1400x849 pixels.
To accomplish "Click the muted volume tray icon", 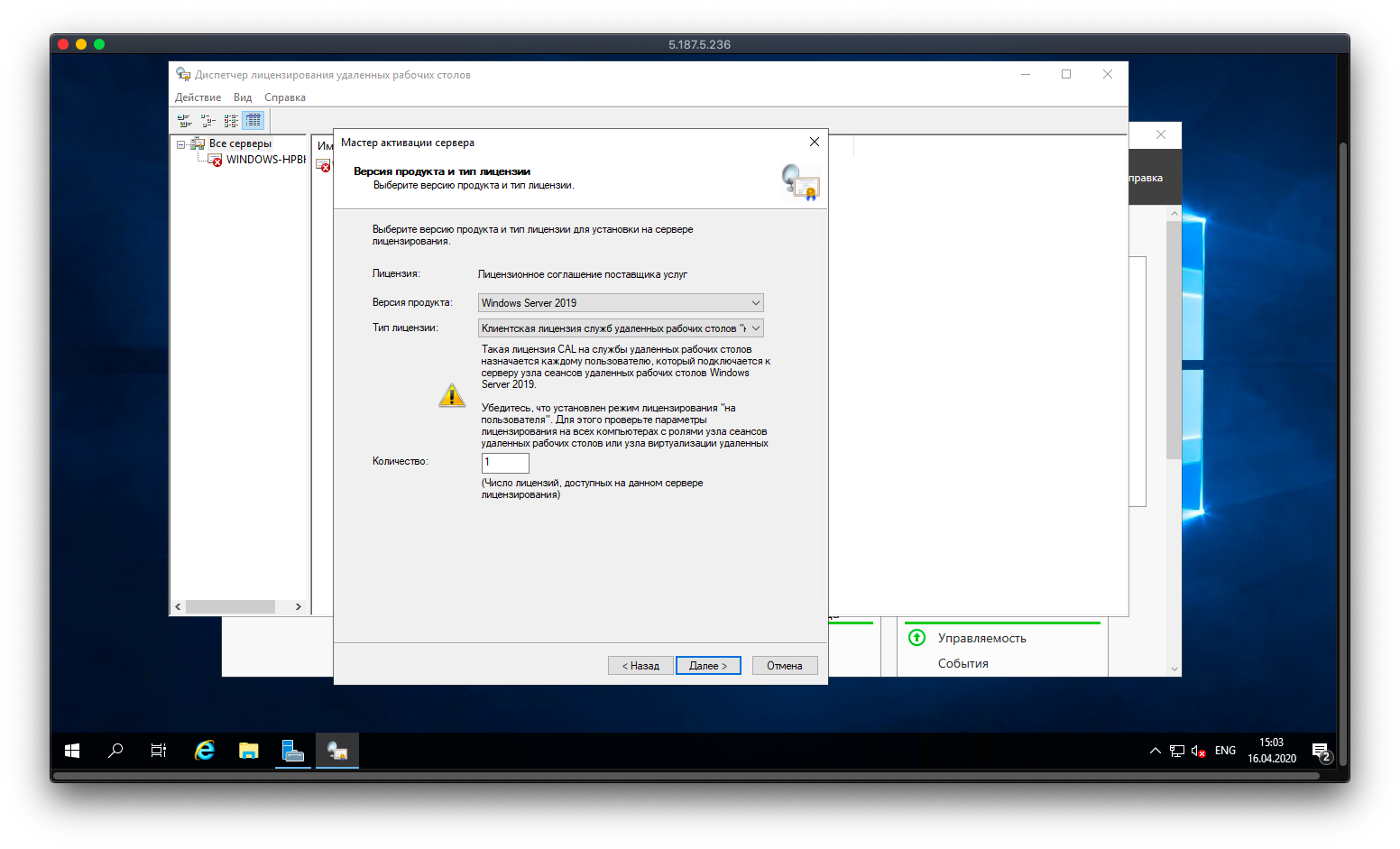I will pyautogui.click(x=1199, y=751).
